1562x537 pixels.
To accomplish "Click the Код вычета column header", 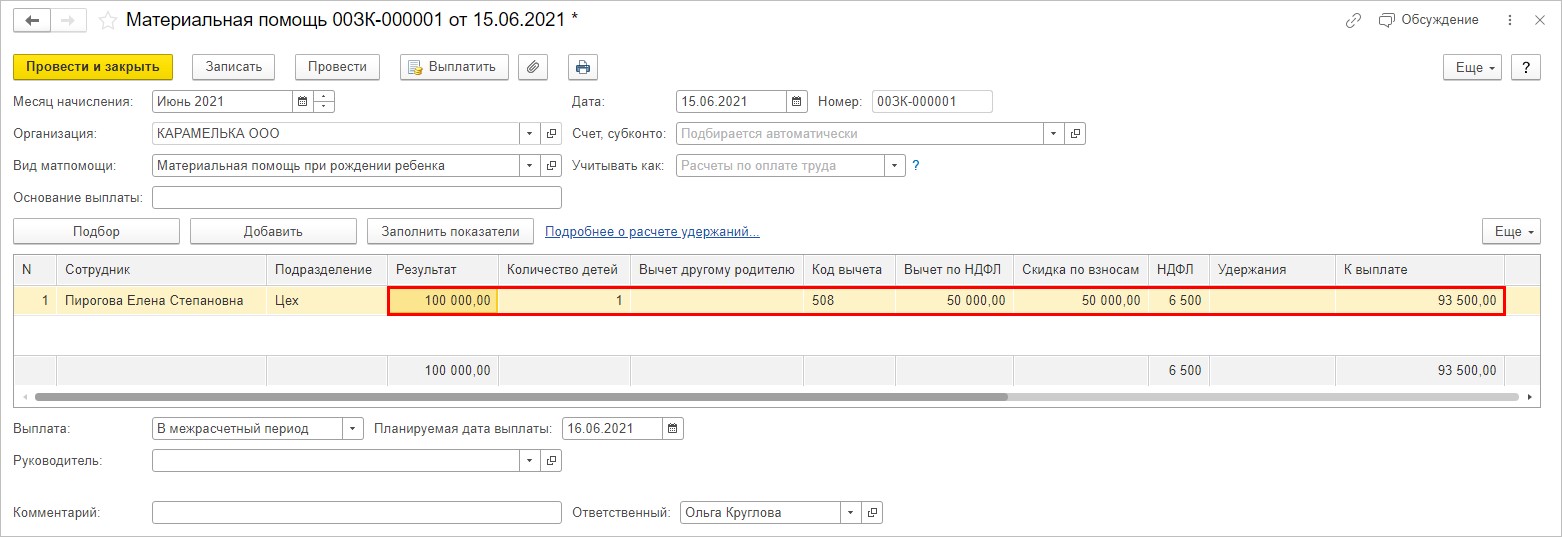I will (849, 270).
